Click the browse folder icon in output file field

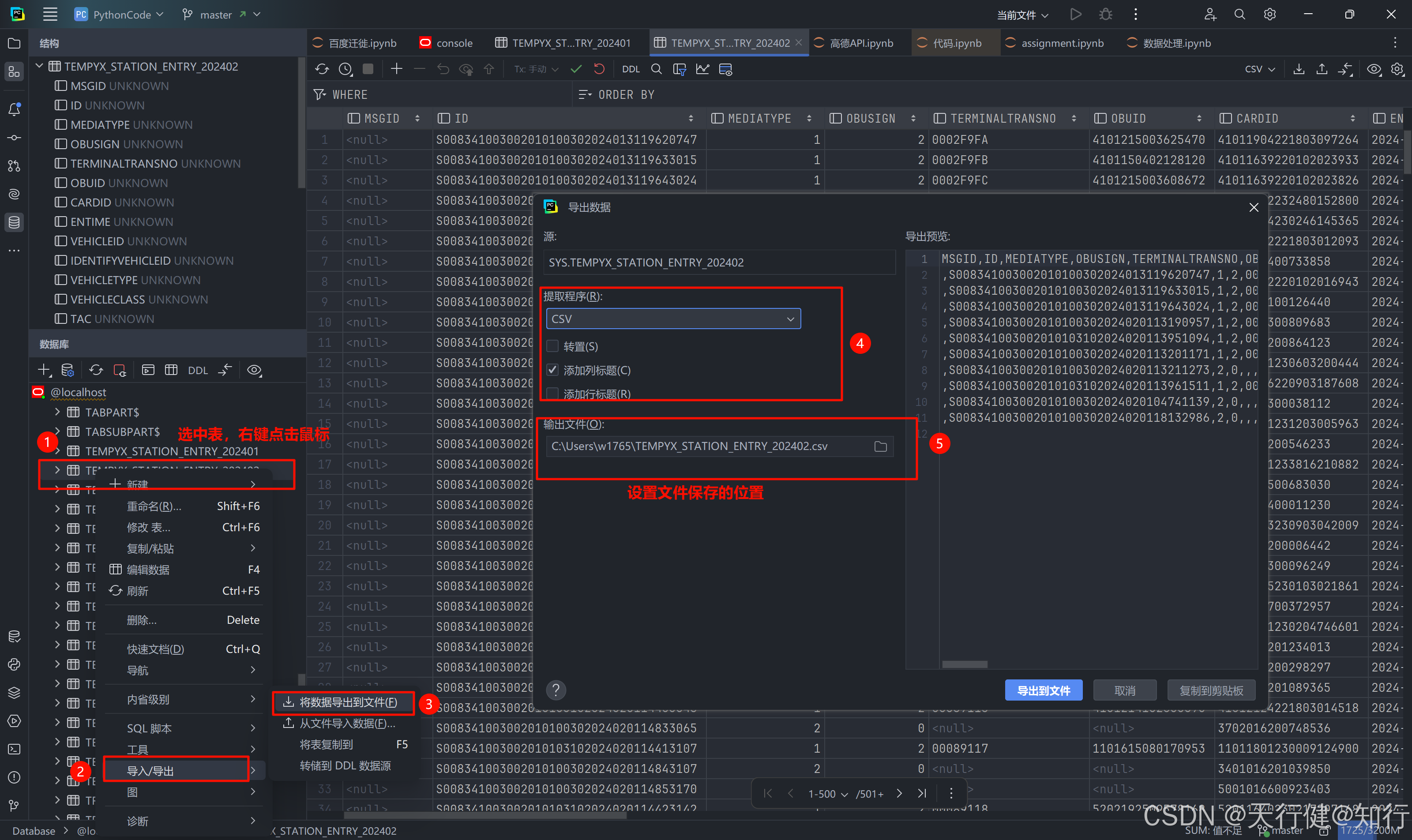pyautogui.click(x=880, y=446)
